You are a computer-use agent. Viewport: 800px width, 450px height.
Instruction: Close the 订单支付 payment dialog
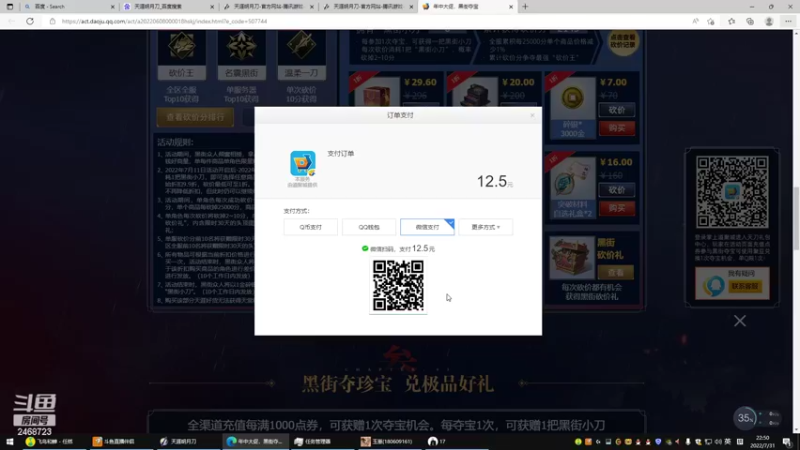[x=532, y=115]
